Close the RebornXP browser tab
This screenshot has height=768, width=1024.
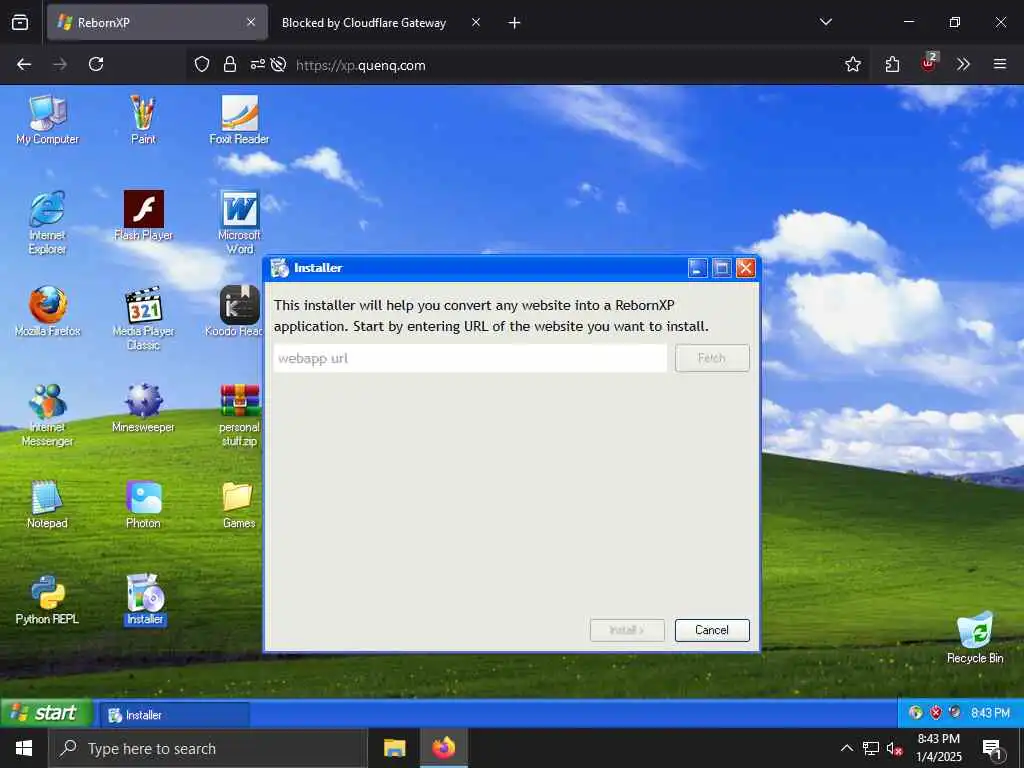[251, 22]
